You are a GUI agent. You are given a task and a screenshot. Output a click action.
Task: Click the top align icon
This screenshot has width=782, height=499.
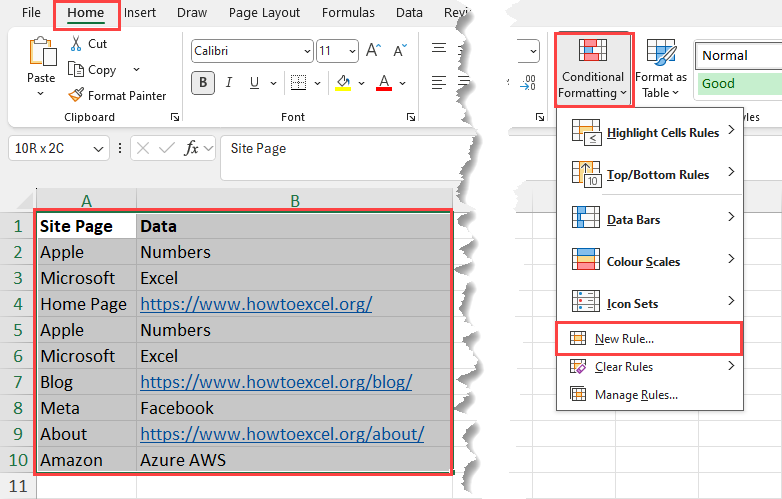point(439,48)
